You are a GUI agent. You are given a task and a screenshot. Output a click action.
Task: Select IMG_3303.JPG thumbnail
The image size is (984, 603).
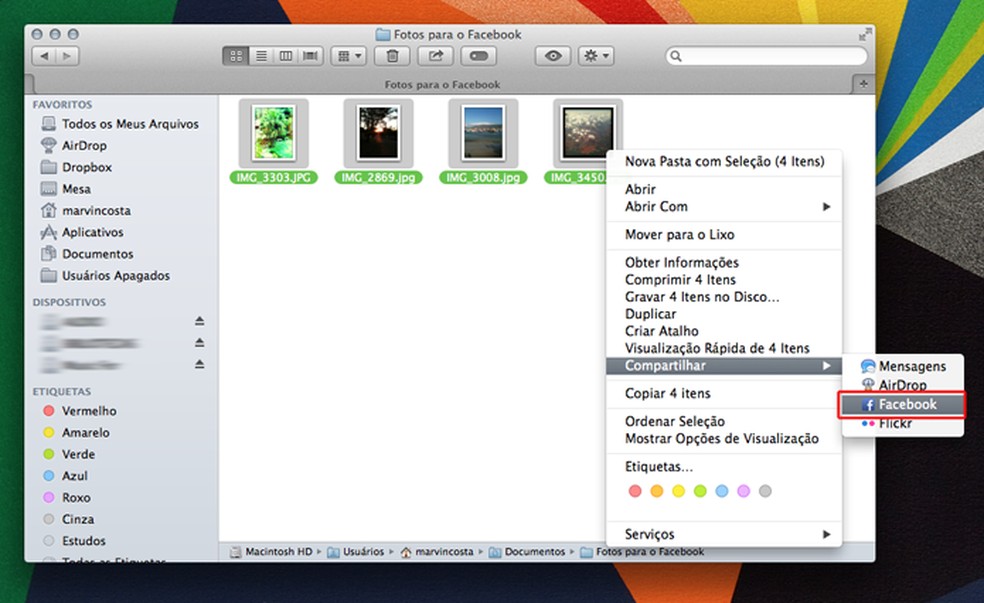coord(273,132)
